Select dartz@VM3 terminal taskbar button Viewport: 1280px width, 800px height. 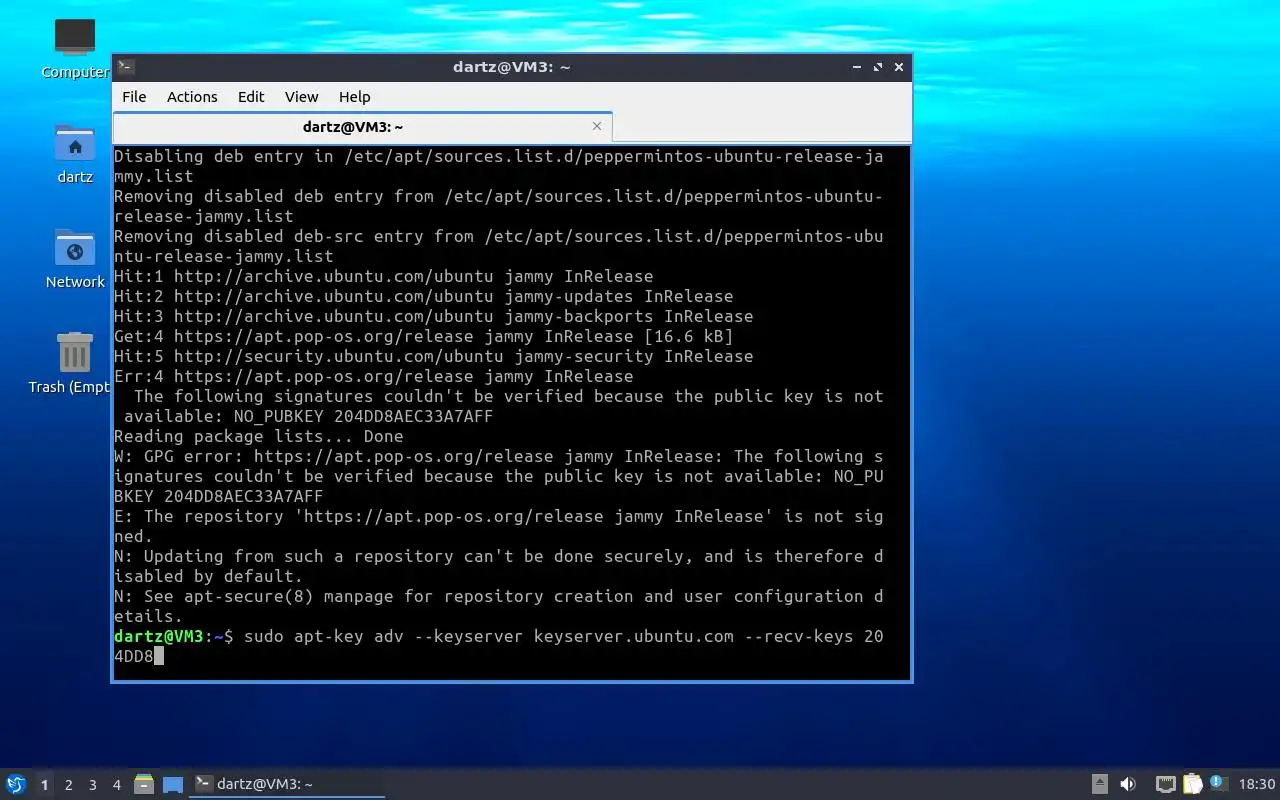(288, 784)
